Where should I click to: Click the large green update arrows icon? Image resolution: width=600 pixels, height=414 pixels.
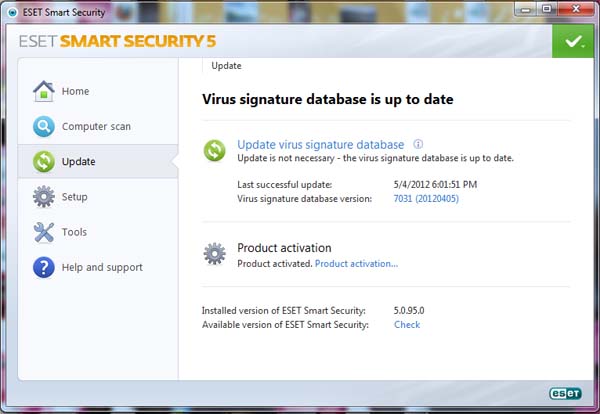click(x=215, y=151)
